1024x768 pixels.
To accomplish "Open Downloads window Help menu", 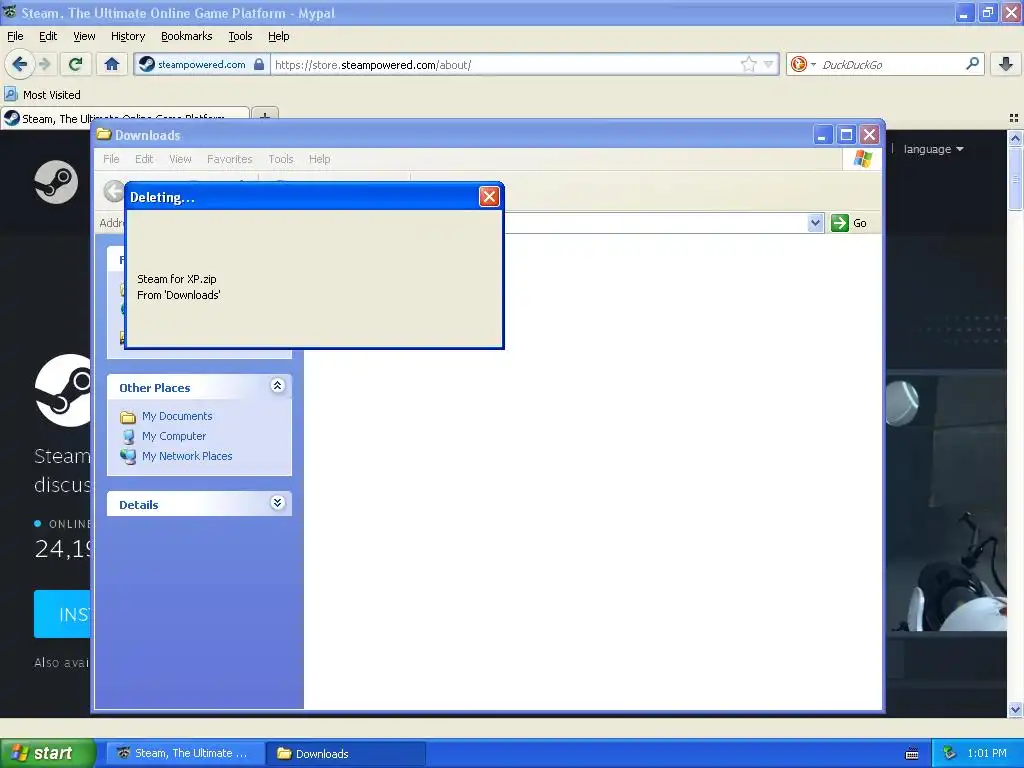I will click(319, 159).
